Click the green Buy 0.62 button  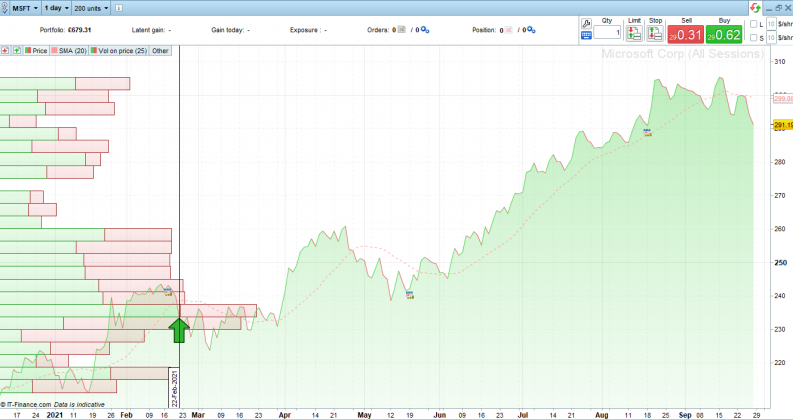(724, 34)
